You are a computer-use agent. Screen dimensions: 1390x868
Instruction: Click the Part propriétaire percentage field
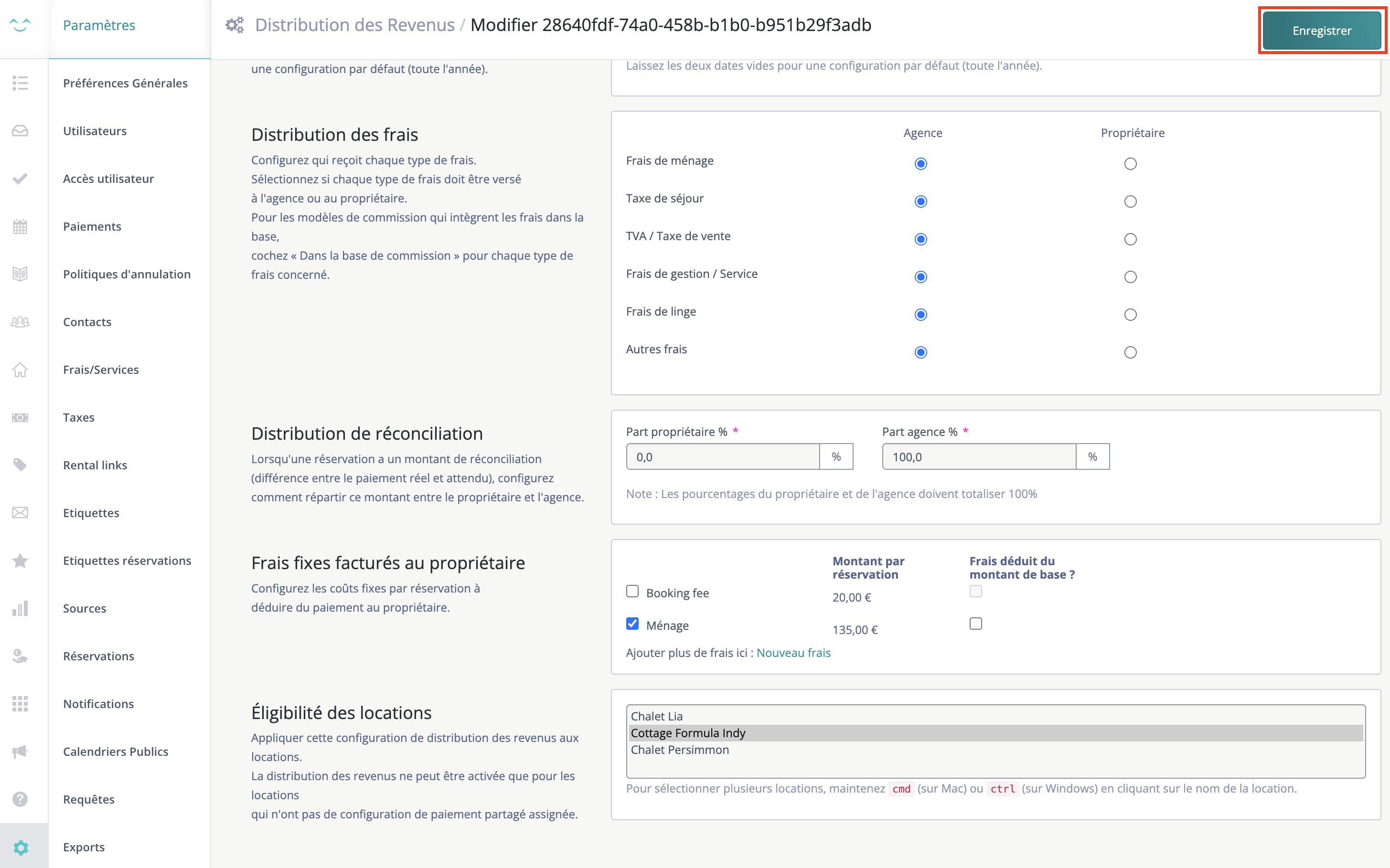coord(723,457)
